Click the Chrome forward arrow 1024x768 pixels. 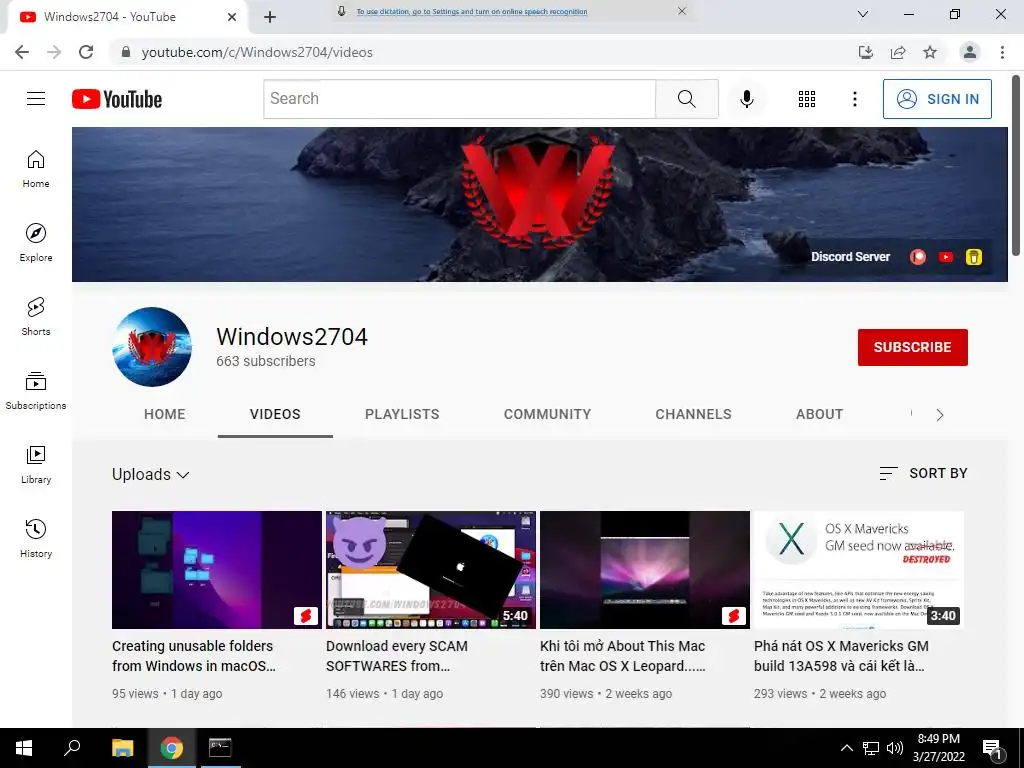coord(54,52)
